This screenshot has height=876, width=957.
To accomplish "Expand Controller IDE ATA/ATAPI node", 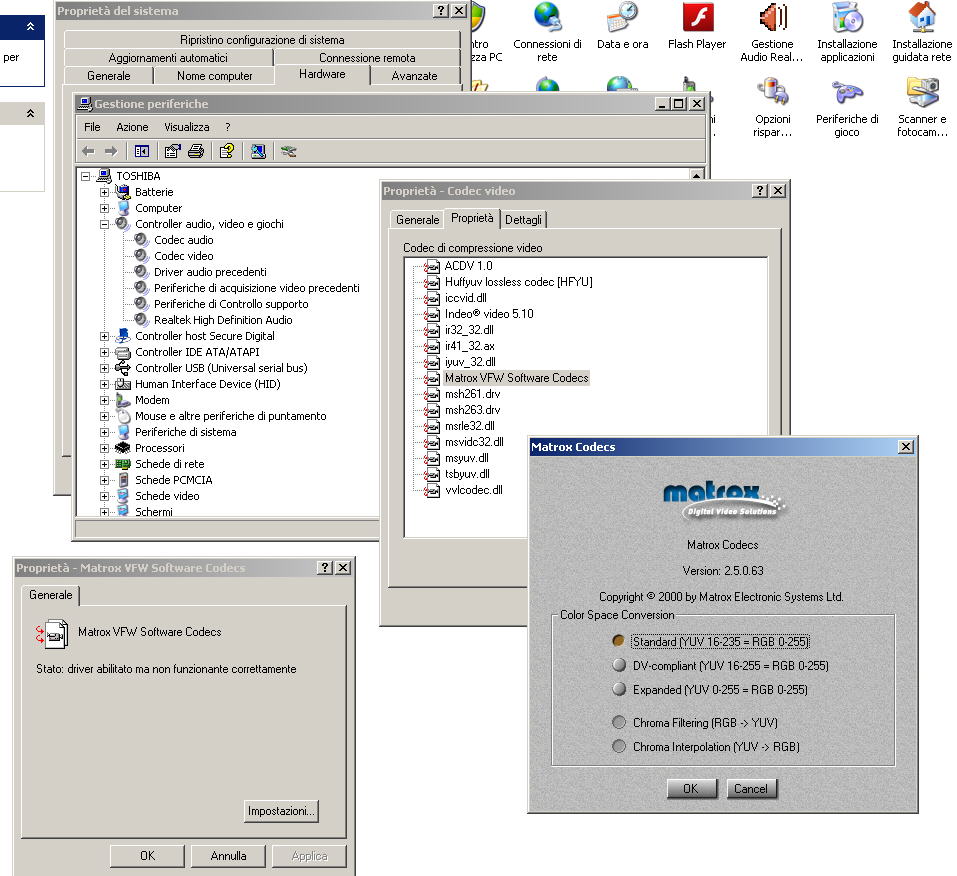I will click(104, 352).
